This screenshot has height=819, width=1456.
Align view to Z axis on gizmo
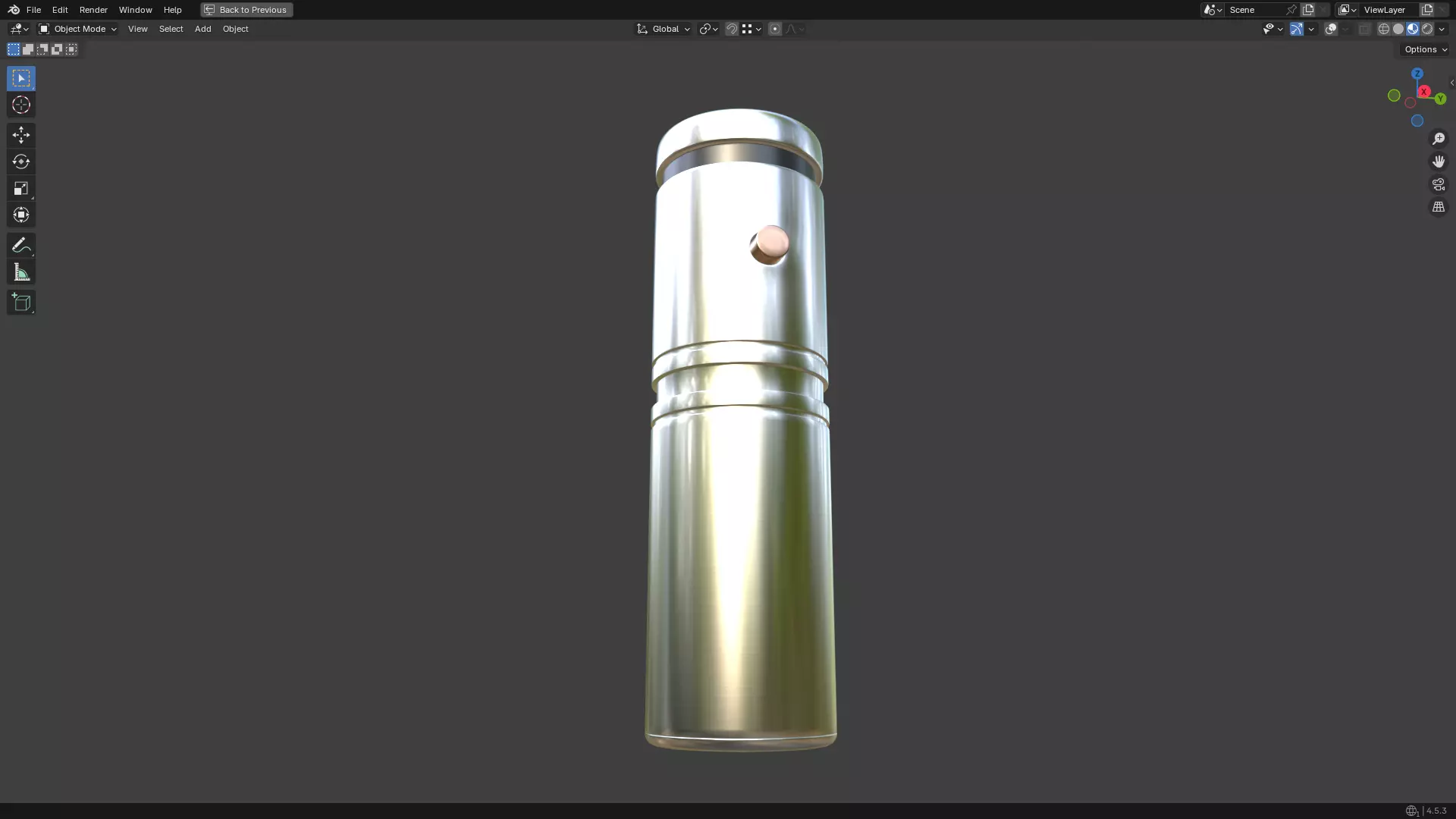pyautogui.click(x=1417, y=74)
